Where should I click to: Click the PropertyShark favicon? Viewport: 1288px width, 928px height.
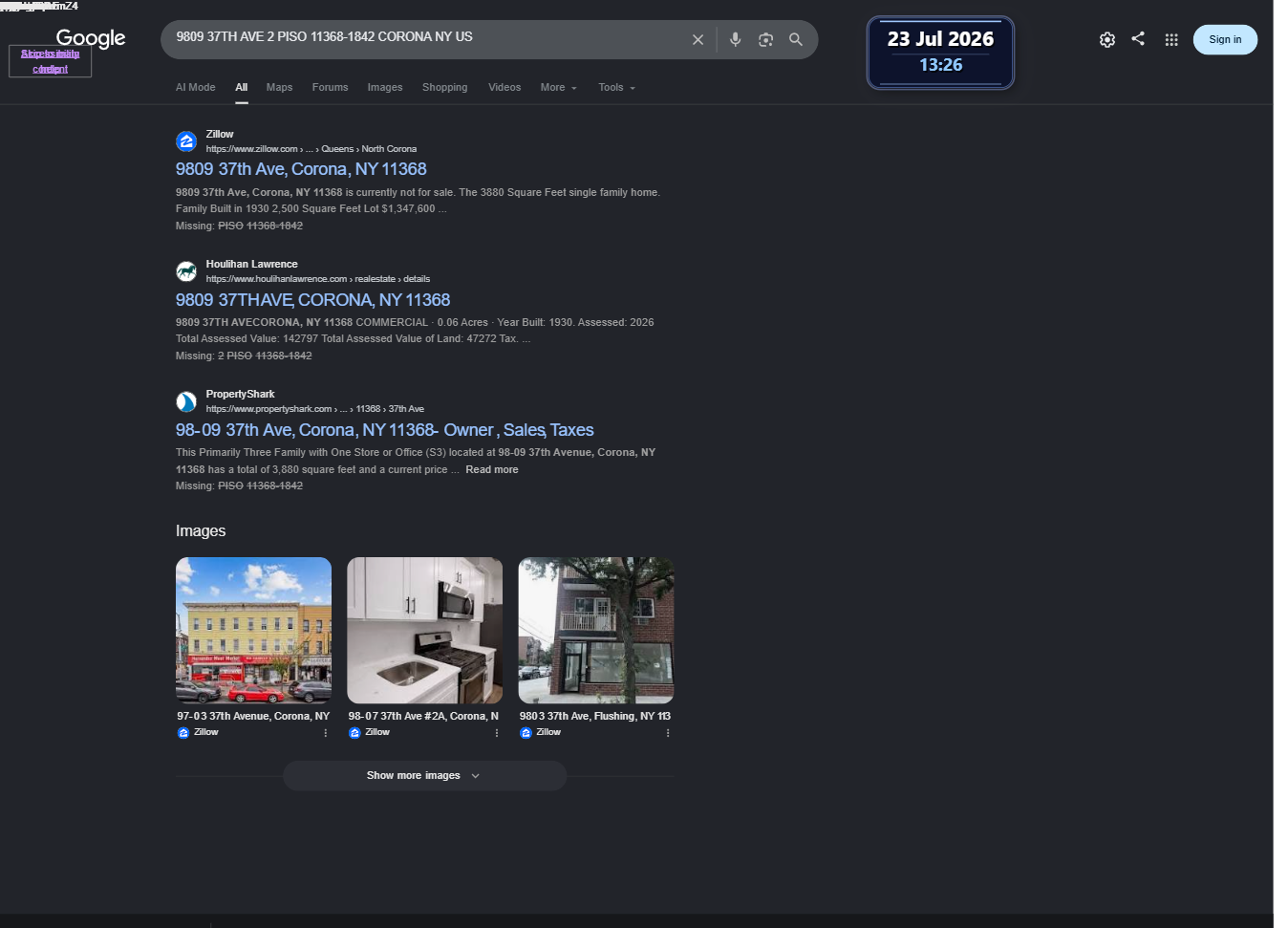pyautogui.click(x=186, y=401)
